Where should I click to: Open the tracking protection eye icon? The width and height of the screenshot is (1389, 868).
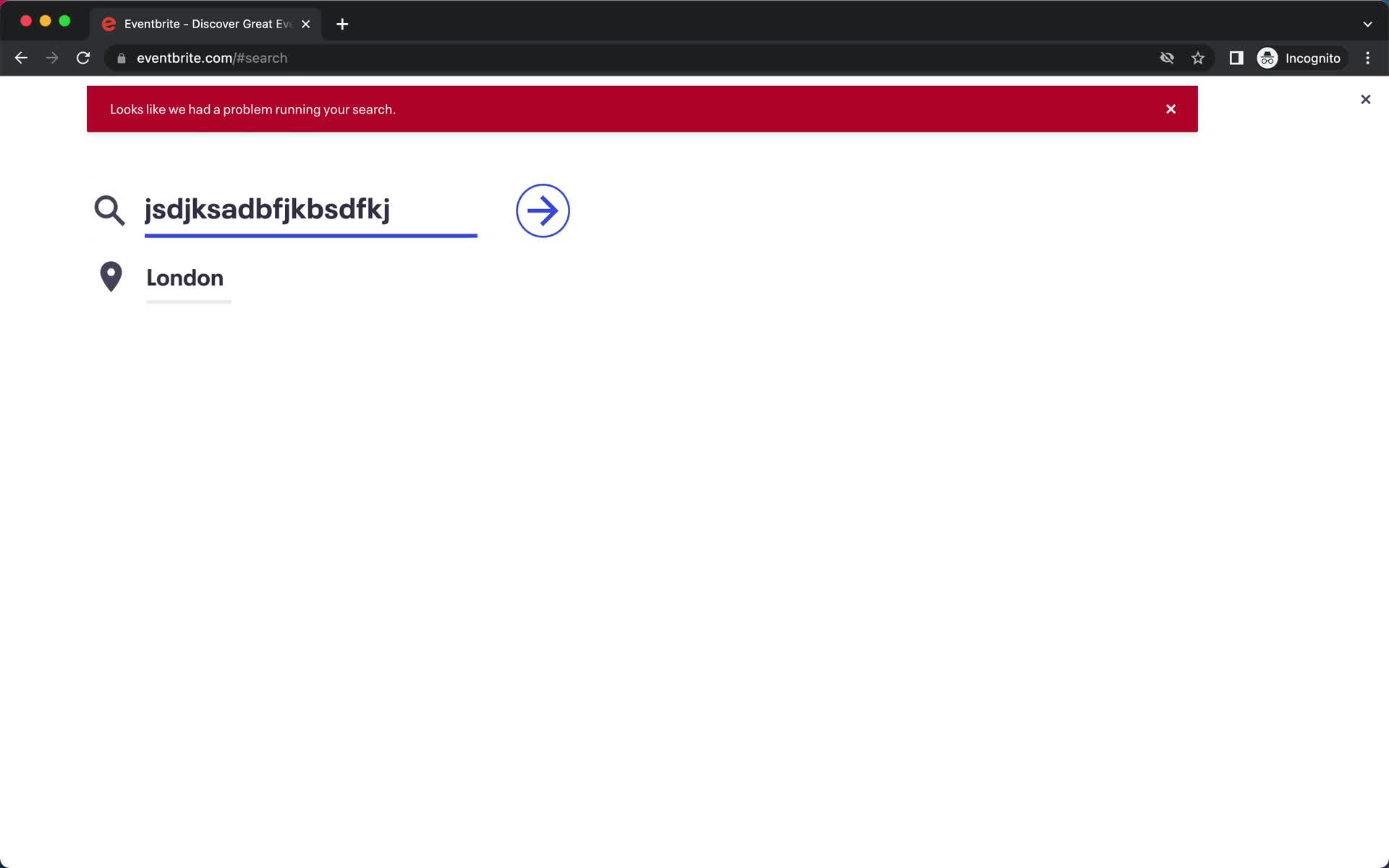[1167, 58]
